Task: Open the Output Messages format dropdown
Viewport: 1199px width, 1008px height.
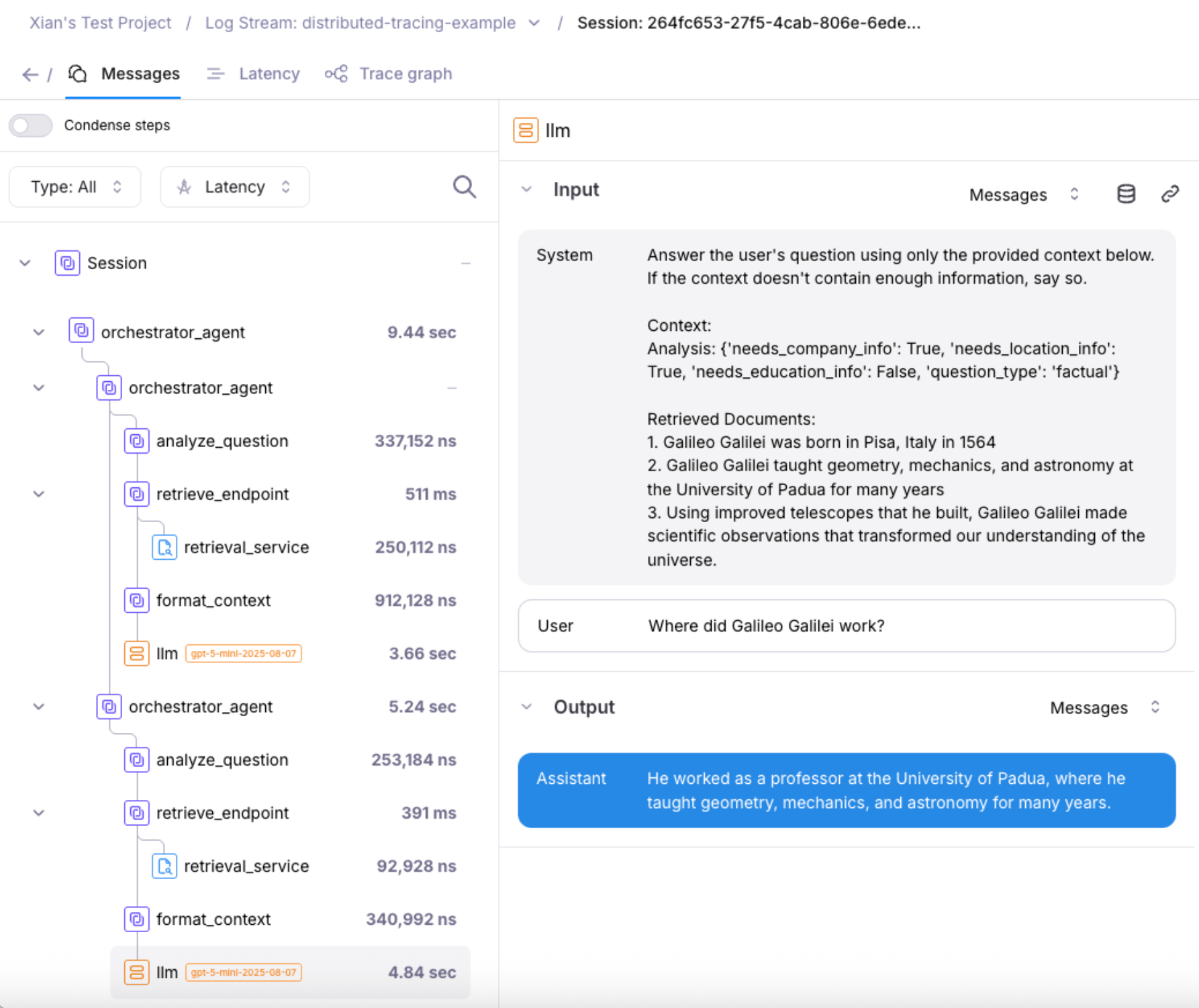Action: pos(1106,707)
